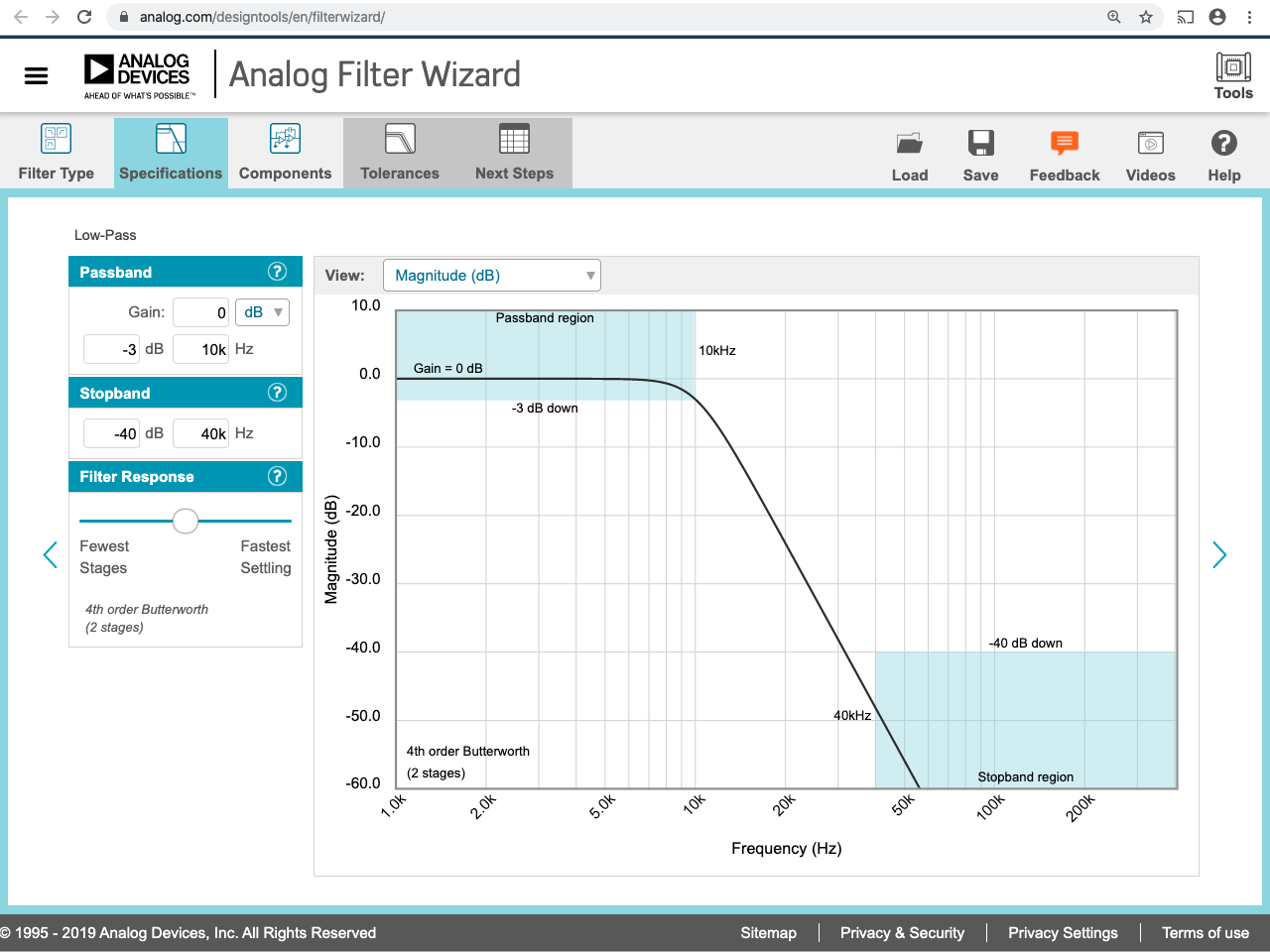Open the Chrome three-dot menu
The height and width of the screenshot is (952, 1270).
click(x=1249, y=17)
